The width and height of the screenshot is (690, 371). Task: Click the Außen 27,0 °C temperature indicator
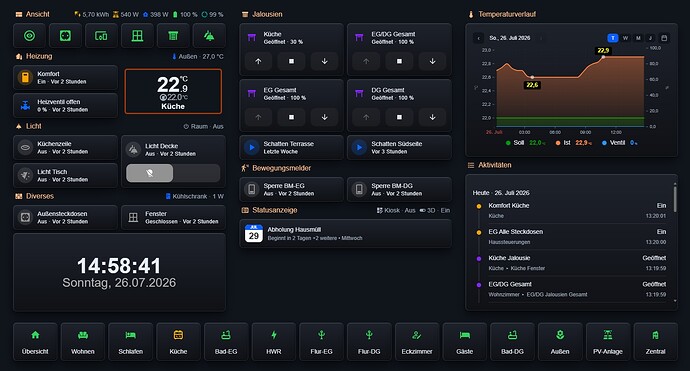198,56
